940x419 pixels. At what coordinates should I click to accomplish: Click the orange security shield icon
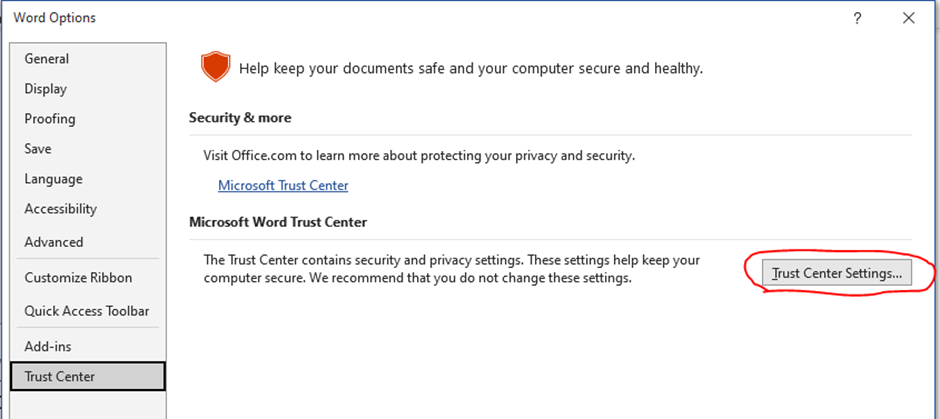[x=215, y=68]
